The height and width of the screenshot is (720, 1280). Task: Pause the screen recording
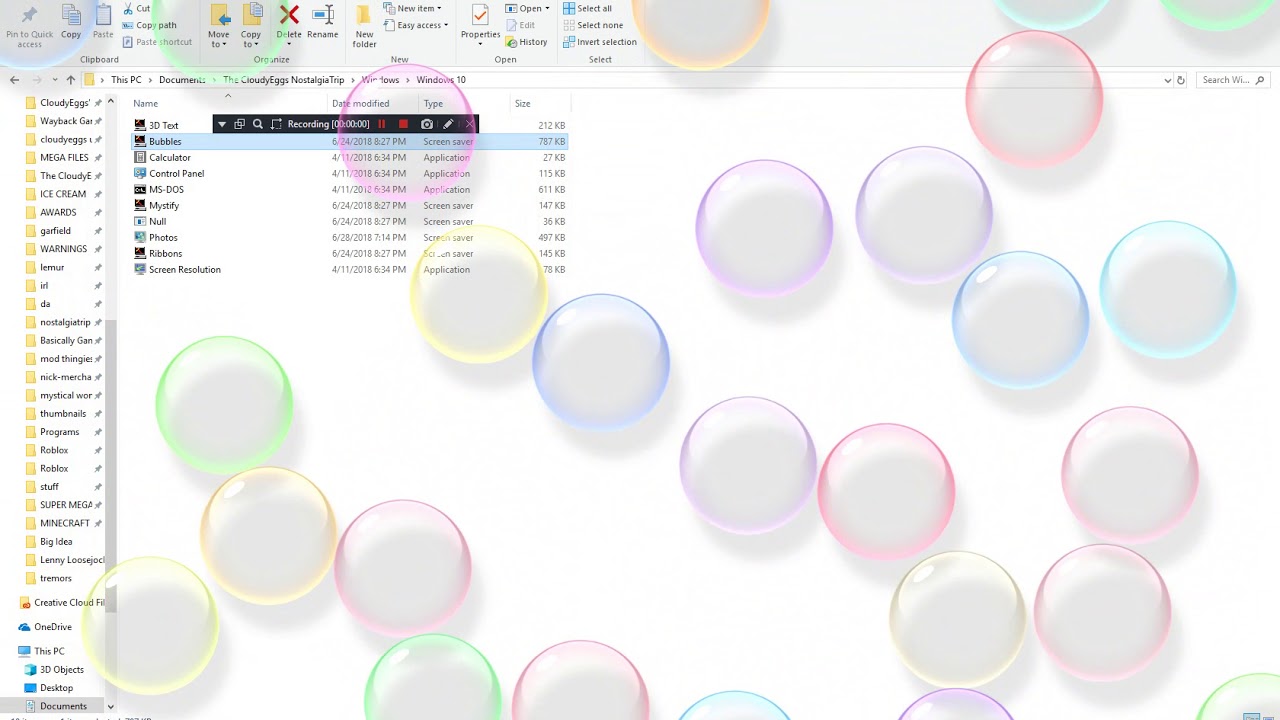click(x=381, y=124)
